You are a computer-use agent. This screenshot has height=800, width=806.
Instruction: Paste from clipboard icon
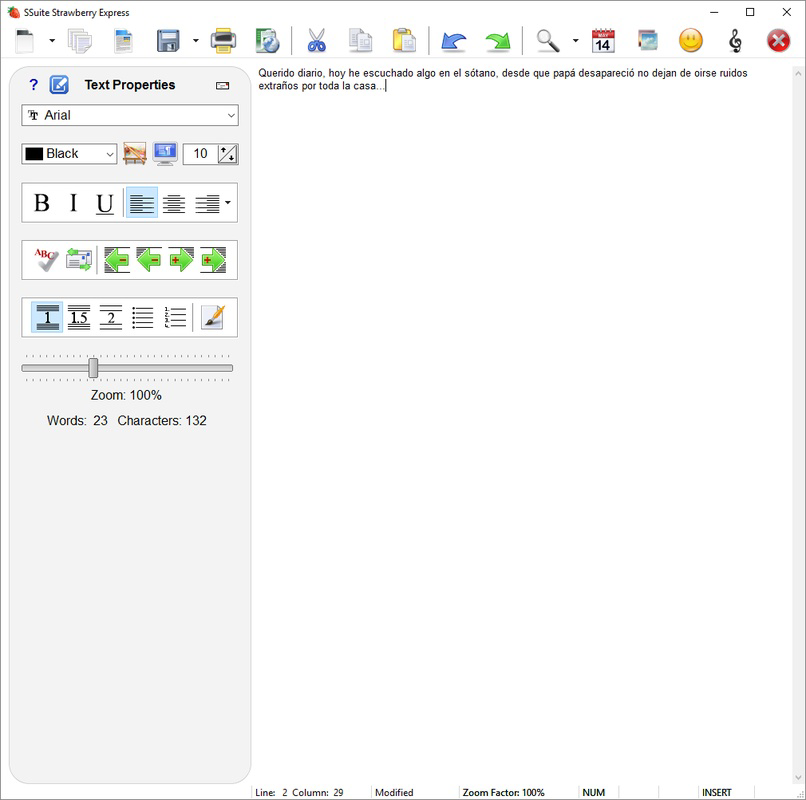tap(404, 41)
